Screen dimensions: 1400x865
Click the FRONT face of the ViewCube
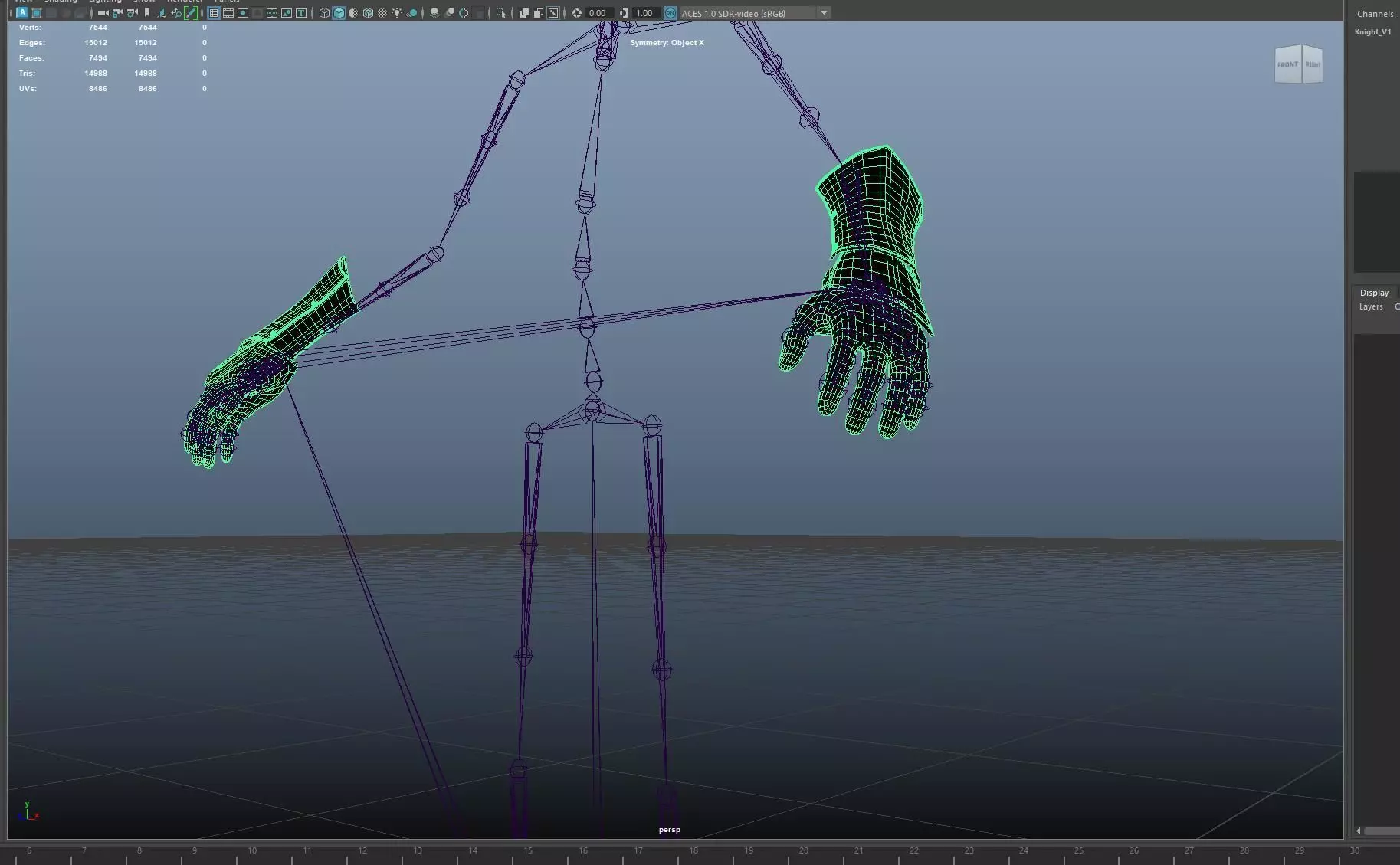tap(1287, 65)
